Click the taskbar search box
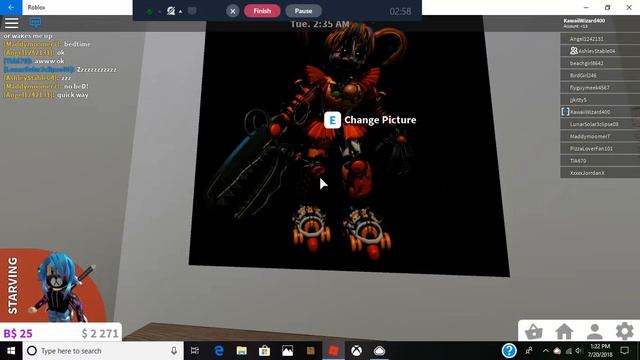This screenshot has width=640, height=360. [102, 351]
